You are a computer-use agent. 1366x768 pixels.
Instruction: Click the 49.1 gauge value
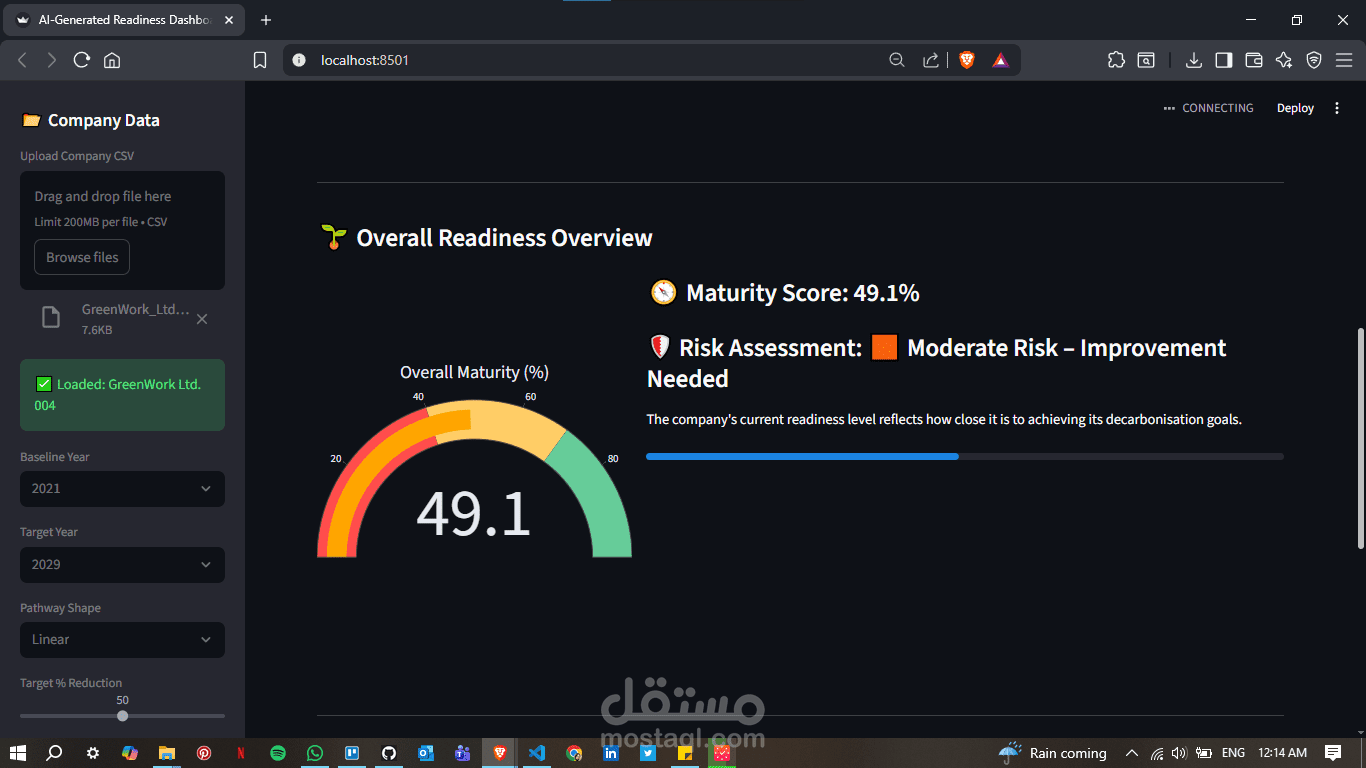(473, 513)
